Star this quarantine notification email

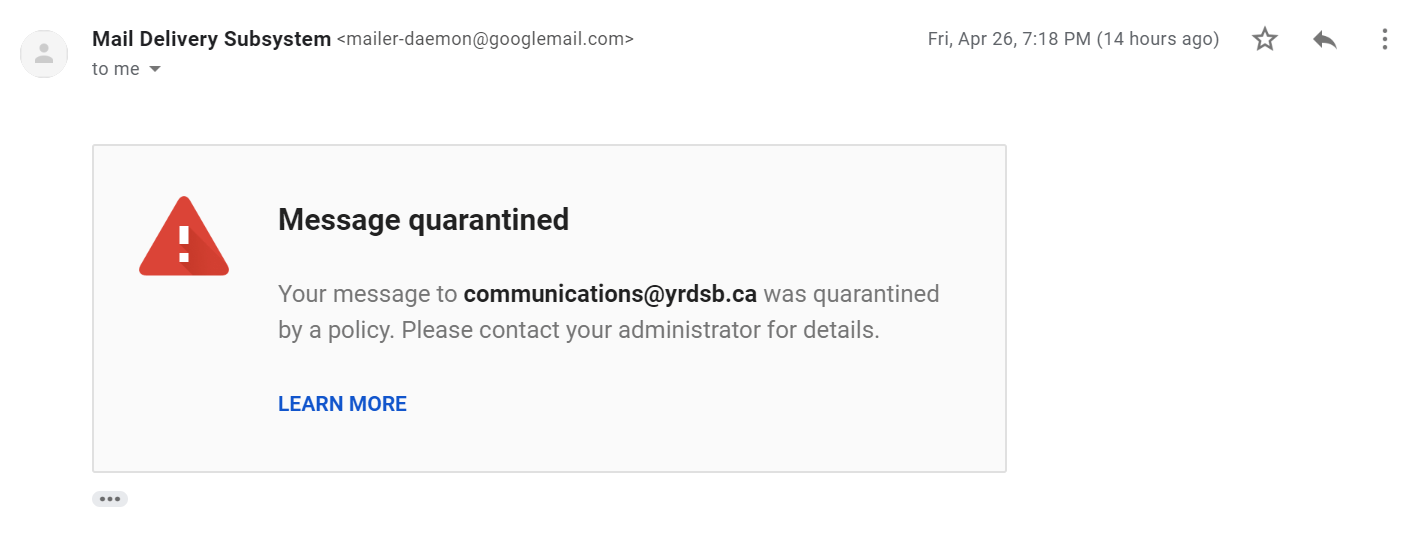pyautogui.click(x=1265, y=40)
